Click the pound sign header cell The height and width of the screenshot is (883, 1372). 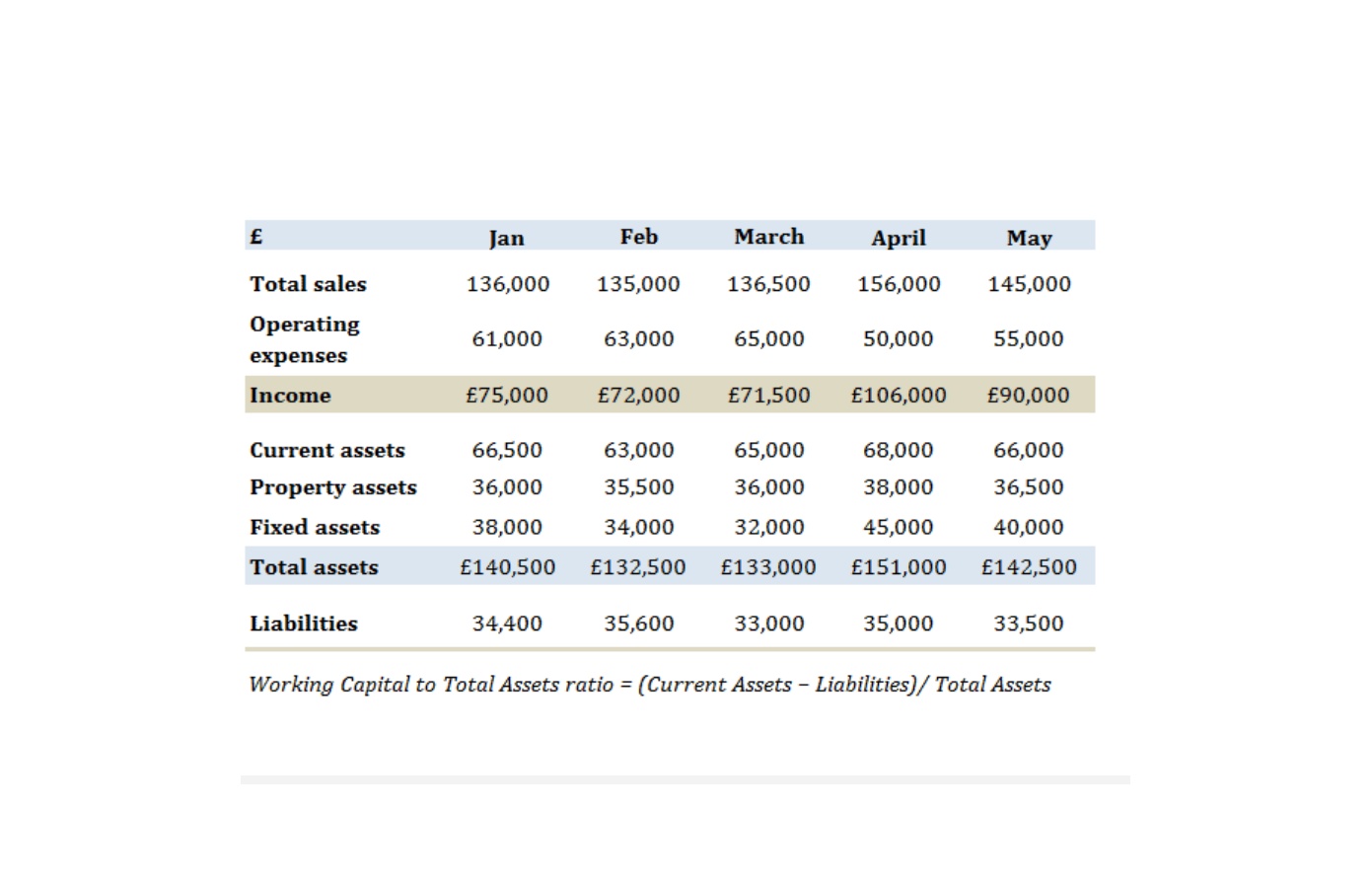(x=256, y=236)
